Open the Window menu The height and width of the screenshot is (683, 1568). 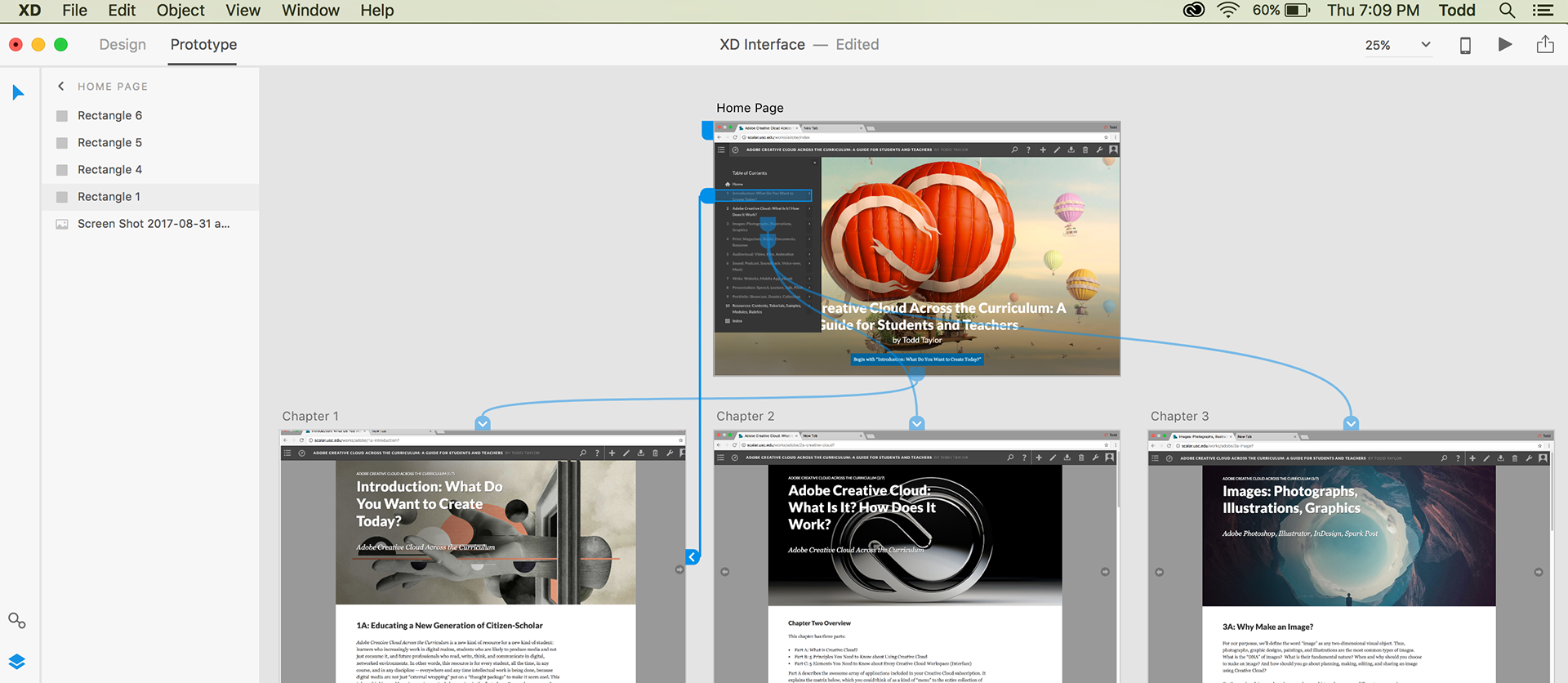pos(310,11)
